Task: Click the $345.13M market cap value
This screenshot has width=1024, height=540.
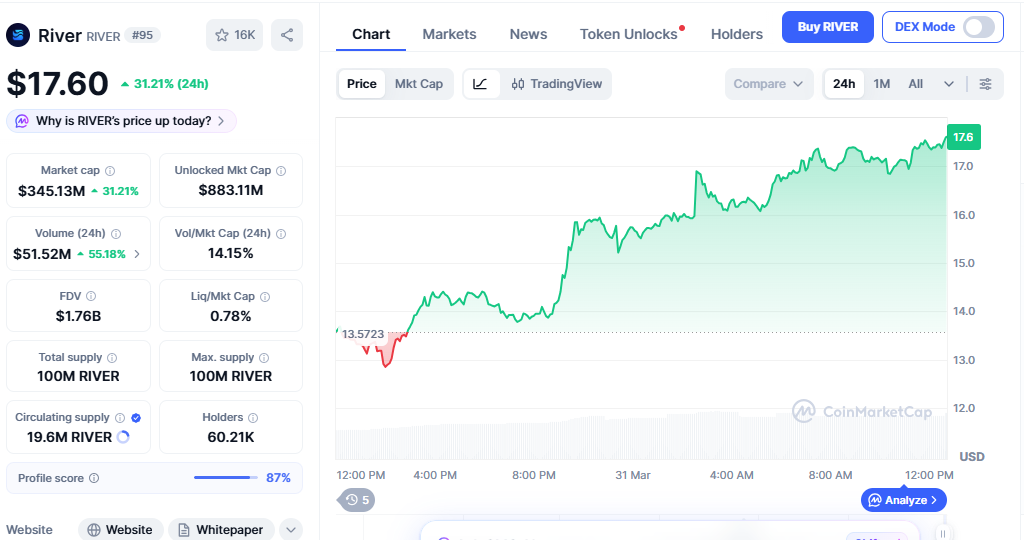Action: (52, 191)
